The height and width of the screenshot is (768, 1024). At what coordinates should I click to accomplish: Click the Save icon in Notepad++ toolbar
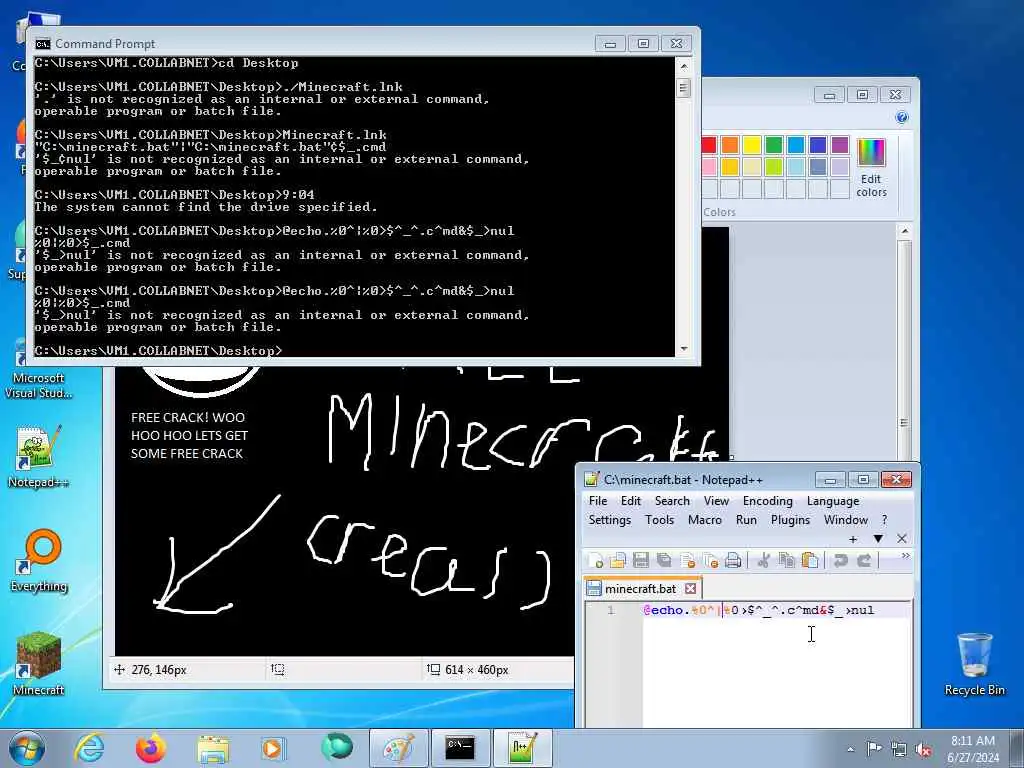tap(641, 560)
